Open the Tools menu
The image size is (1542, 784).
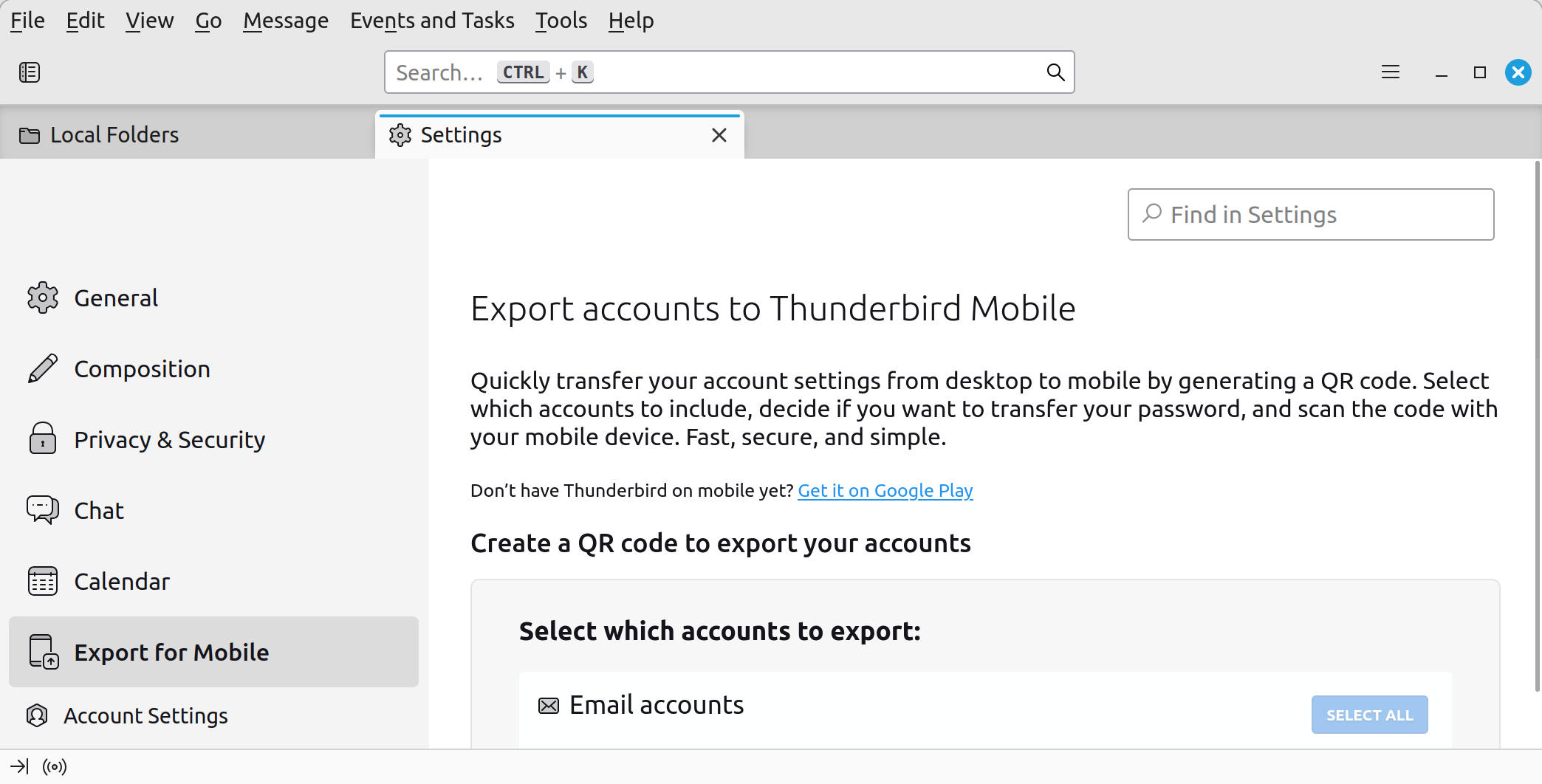coord(561,21)
